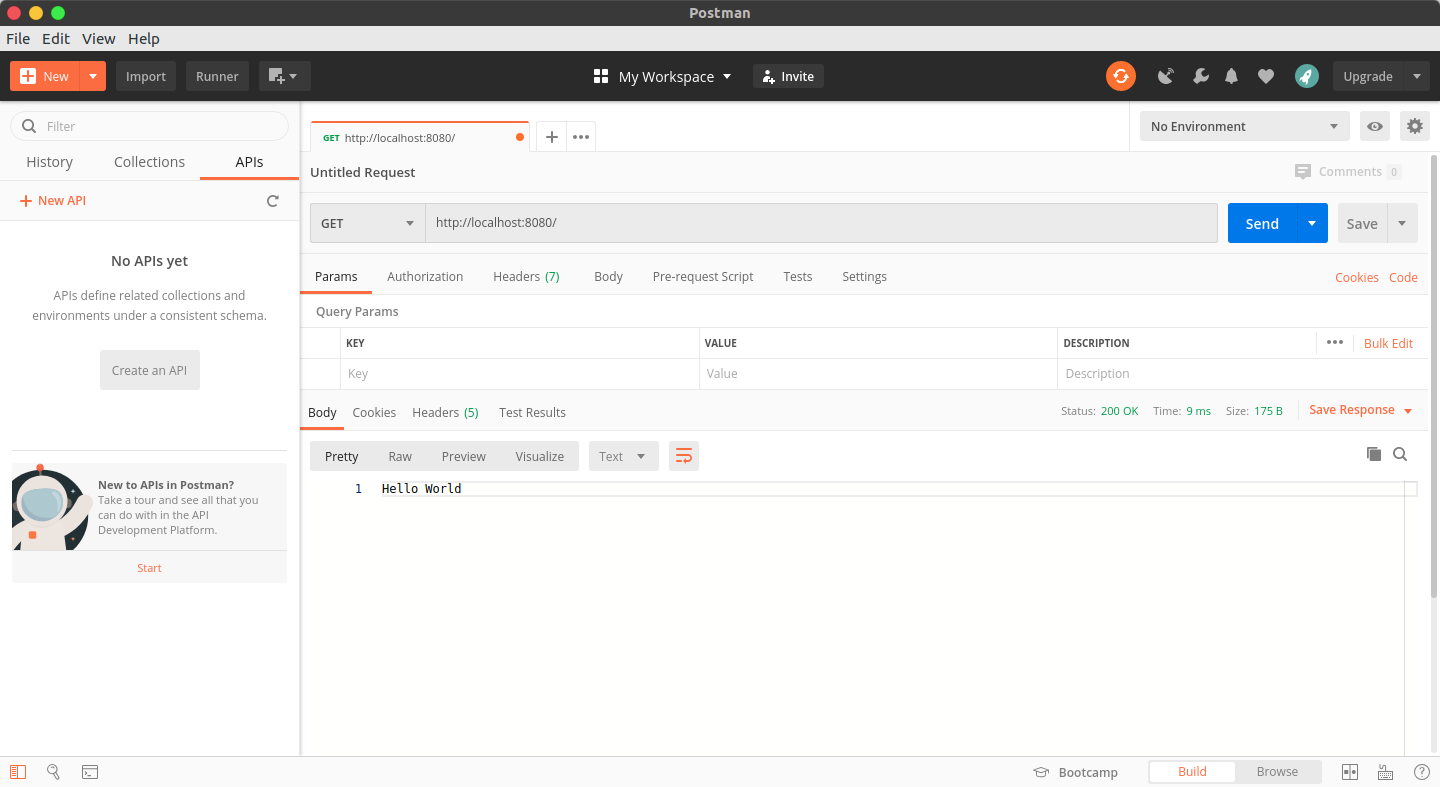This screenshot has height=787, width=1440.
Task: Open the Help menu
Action: (x=144, y=38)
